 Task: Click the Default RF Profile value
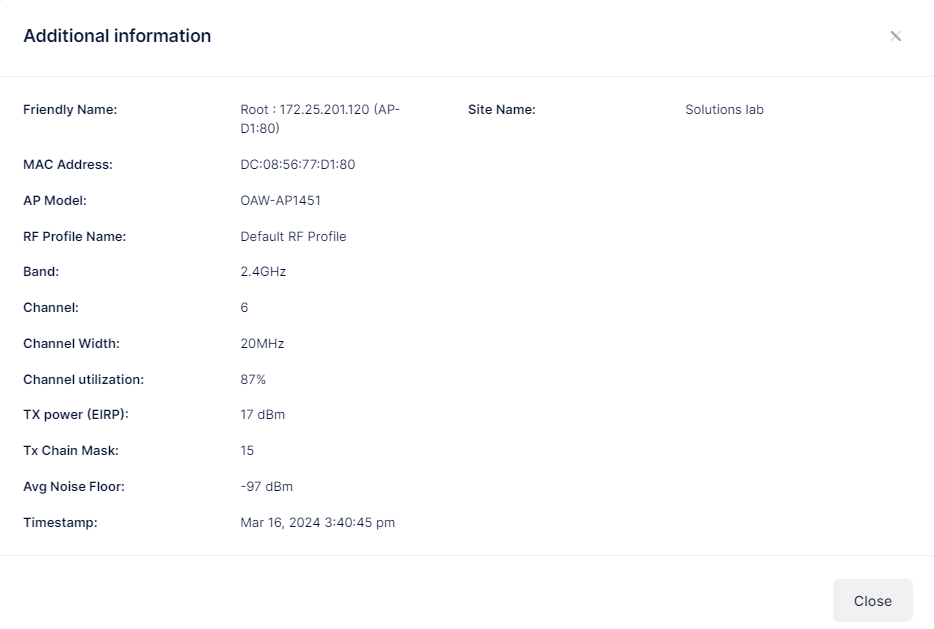coord(293,237)
